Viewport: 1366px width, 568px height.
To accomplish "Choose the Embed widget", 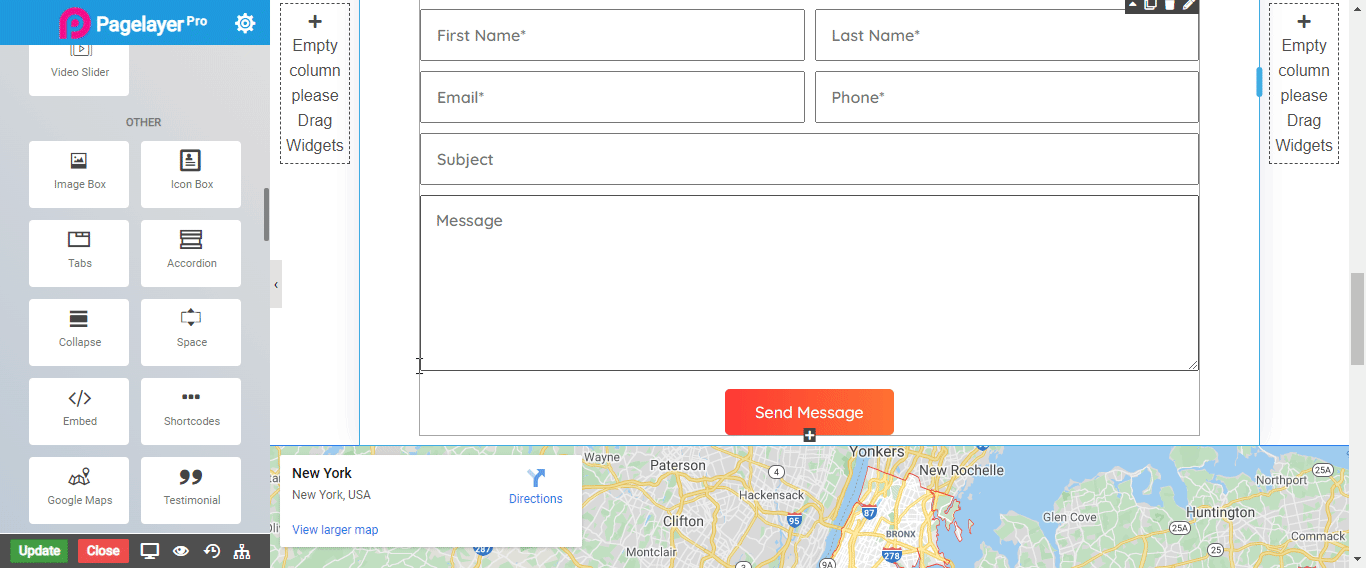I will click(x=79, y=411).
